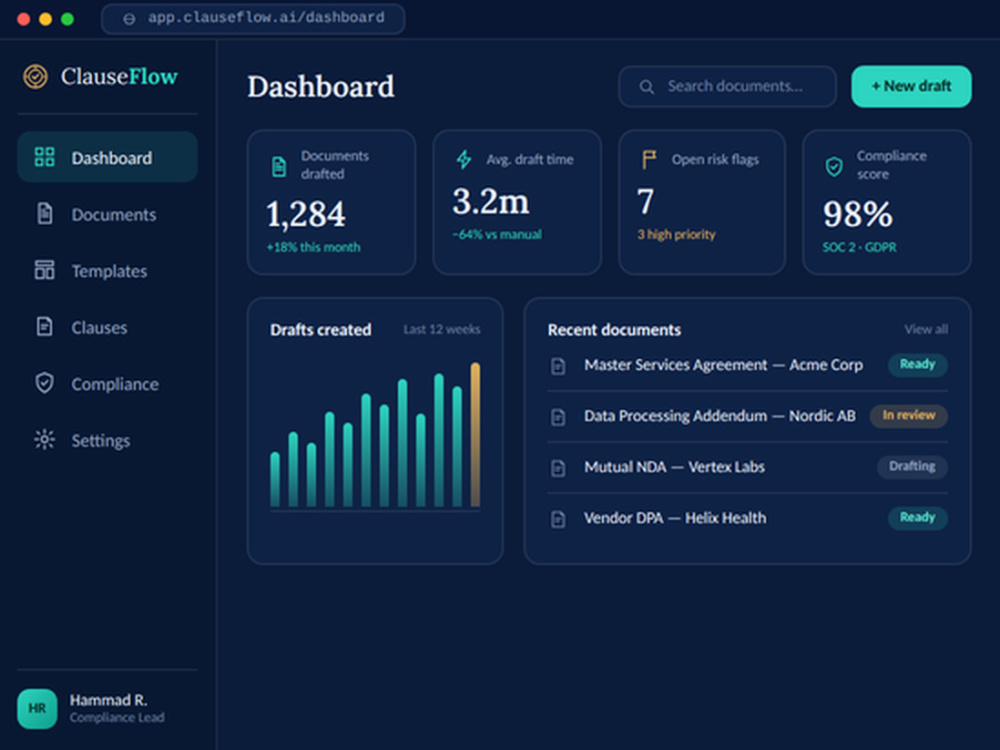Click the Drafting status badge
The image size is (1000, 750).
pyautogui.click(x=913, y=466)
